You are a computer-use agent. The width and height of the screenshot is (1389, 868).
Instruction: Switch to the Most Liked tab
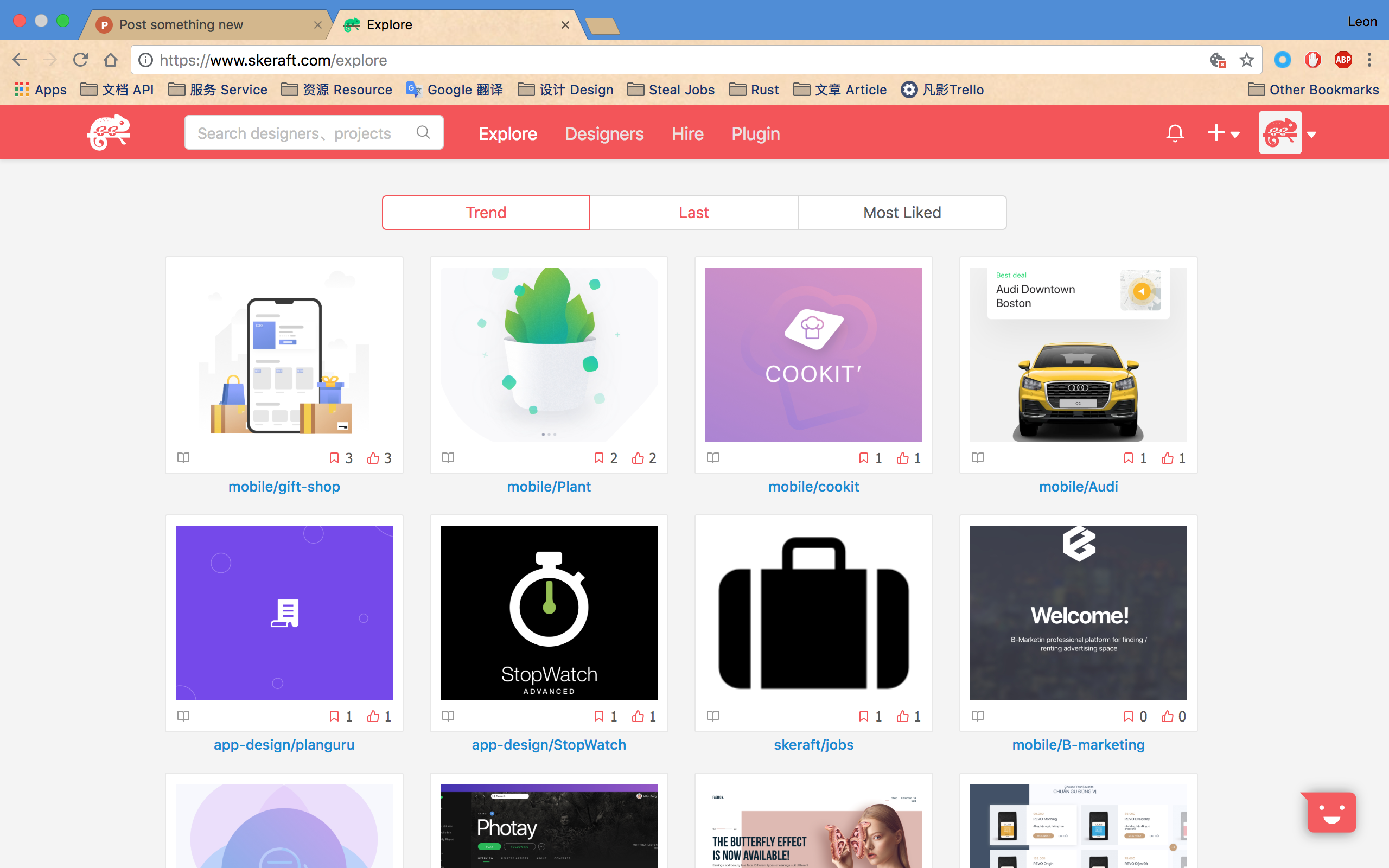click(x=902, y=213)
